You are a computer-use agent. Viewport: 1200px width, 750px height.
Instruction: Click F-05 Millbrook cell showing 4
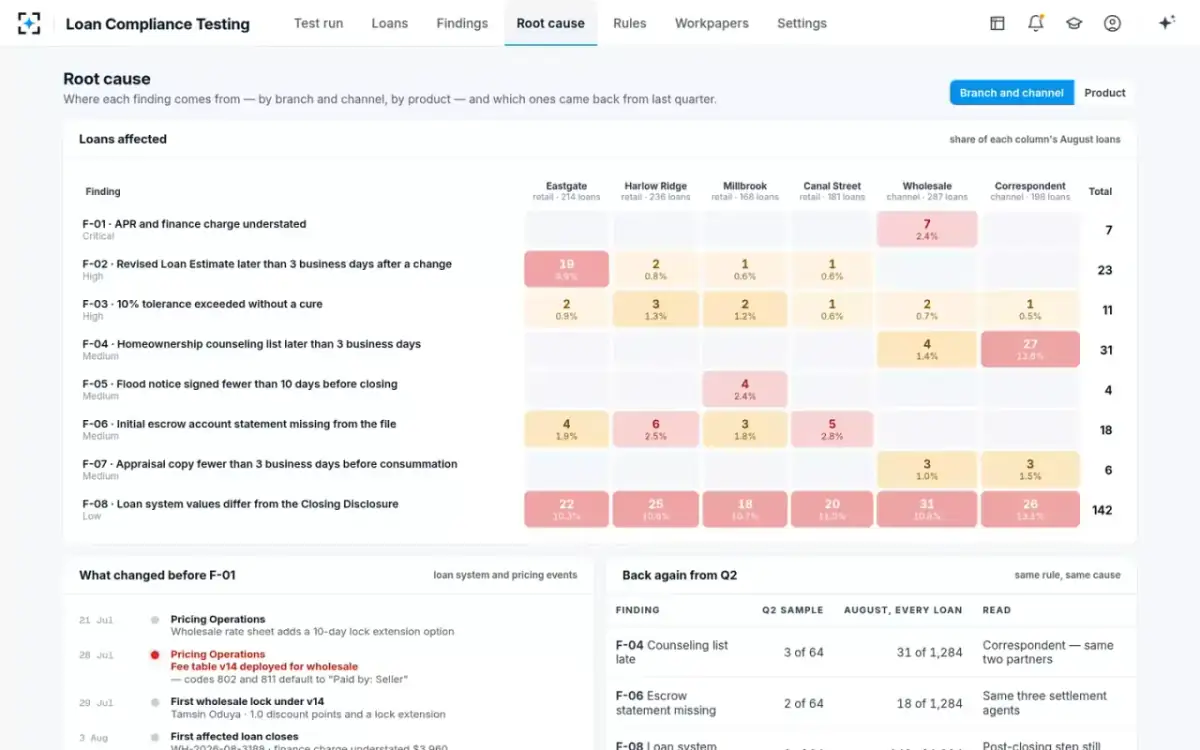[x=745, y=390]
